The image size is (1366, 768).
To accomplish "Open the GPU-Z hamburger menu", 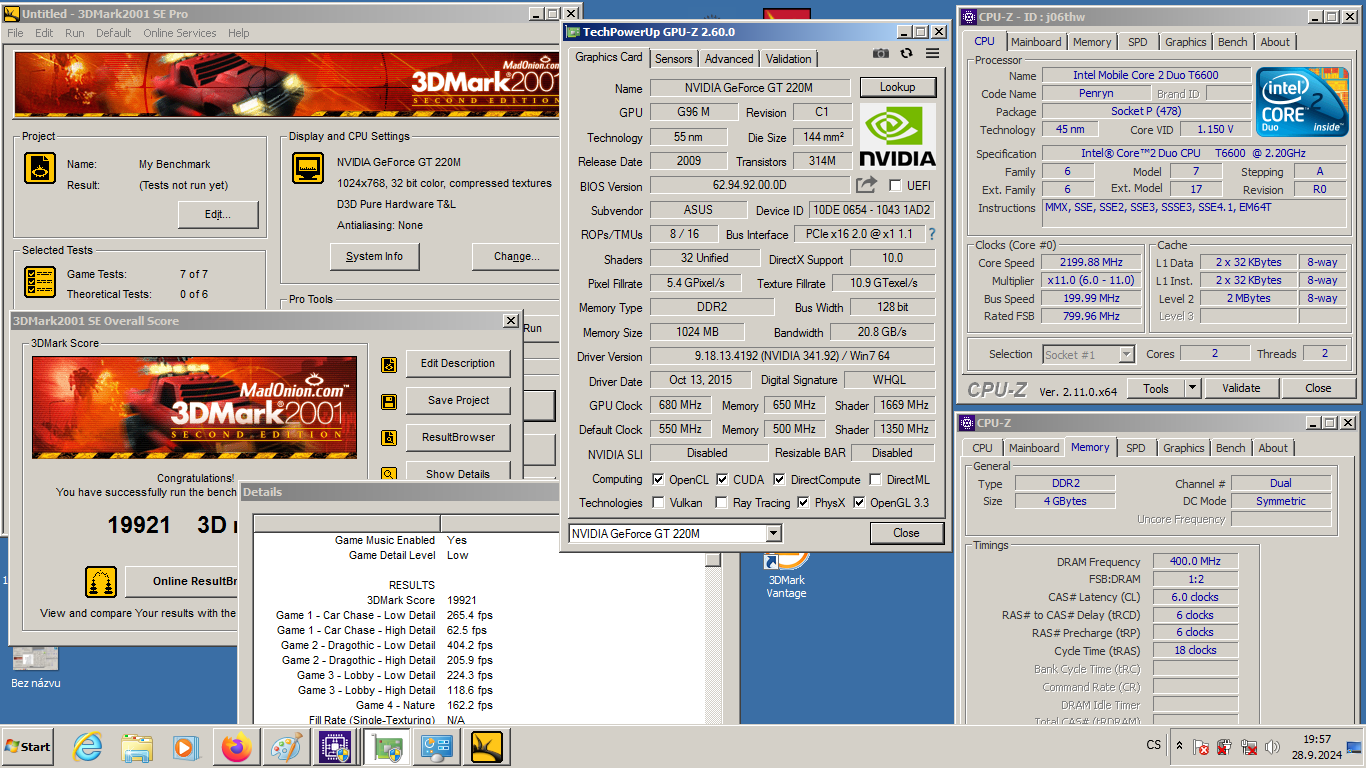I will [932, 54].
